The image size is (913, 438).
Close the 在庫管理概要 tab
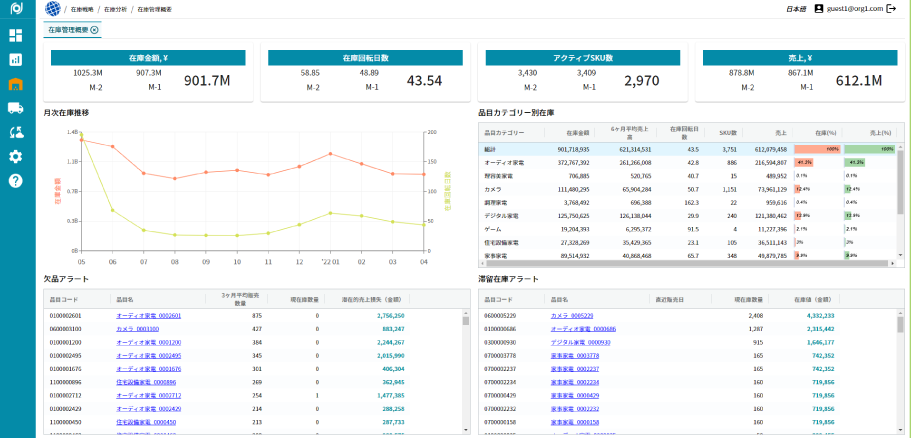pos(95,30)
